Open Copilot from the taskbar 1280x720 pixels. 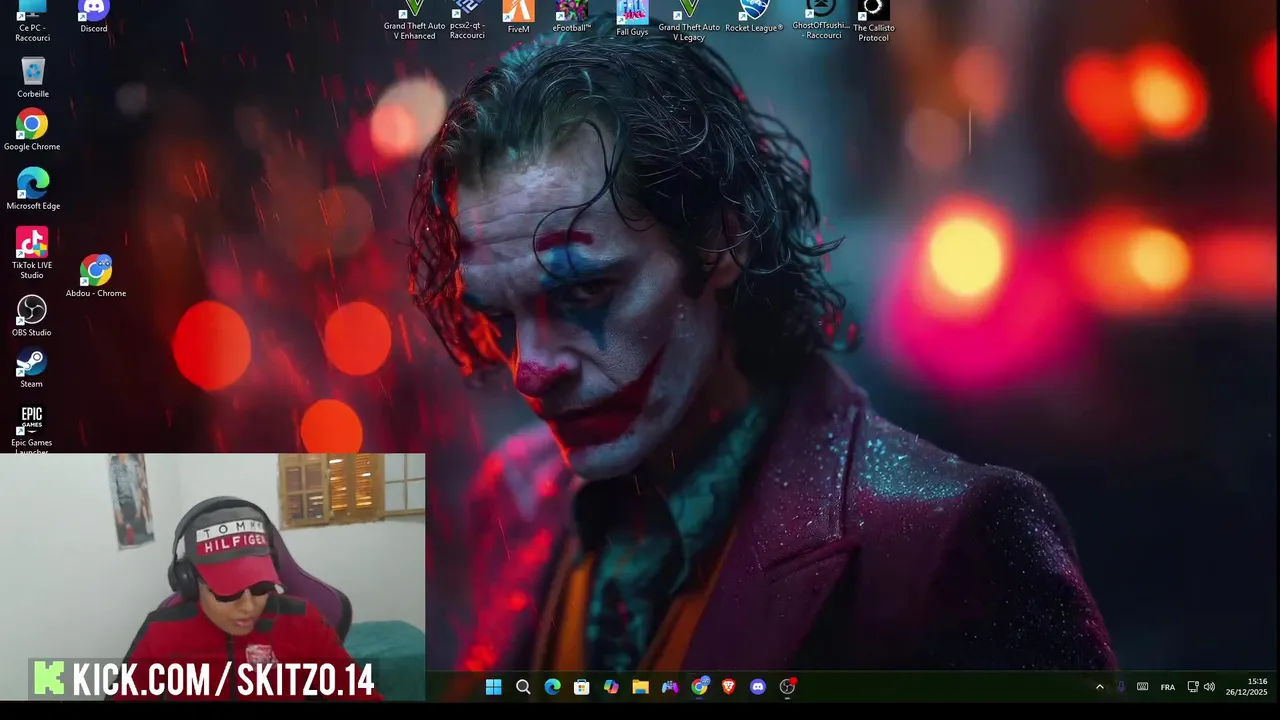(x=611, y=686)
